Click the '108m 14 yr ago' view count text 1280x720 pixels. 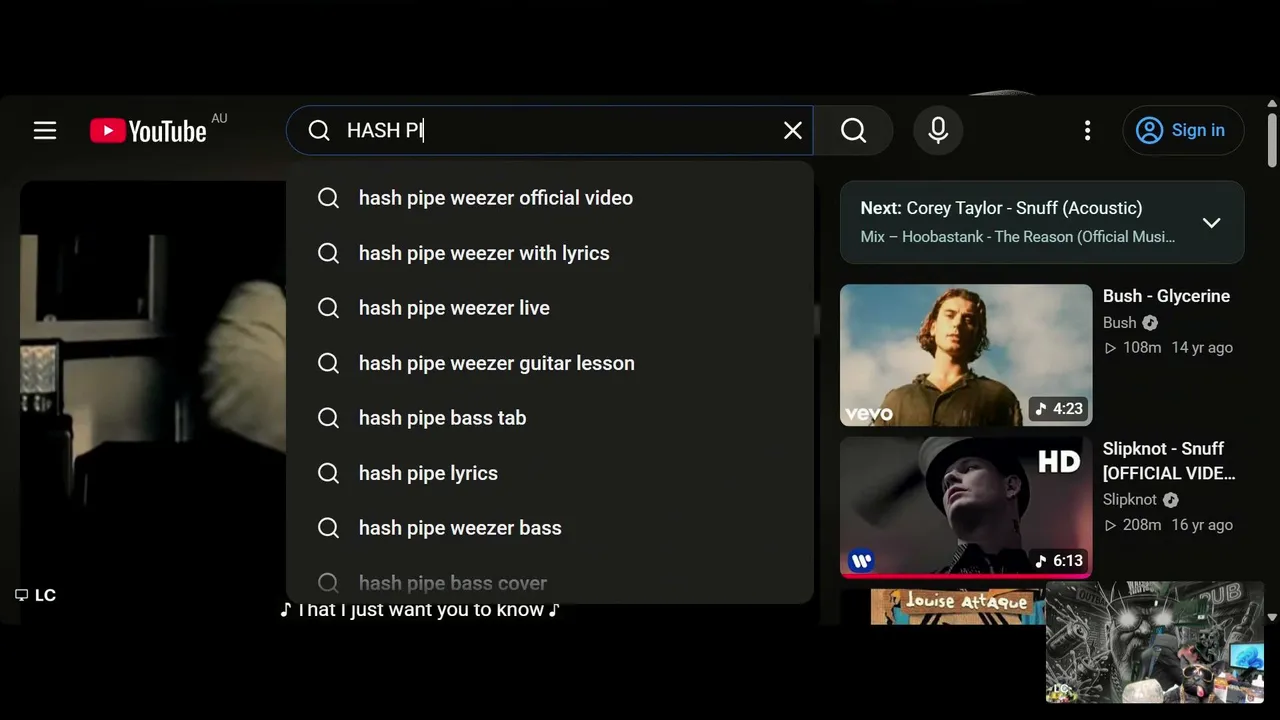click(1168, 348)
